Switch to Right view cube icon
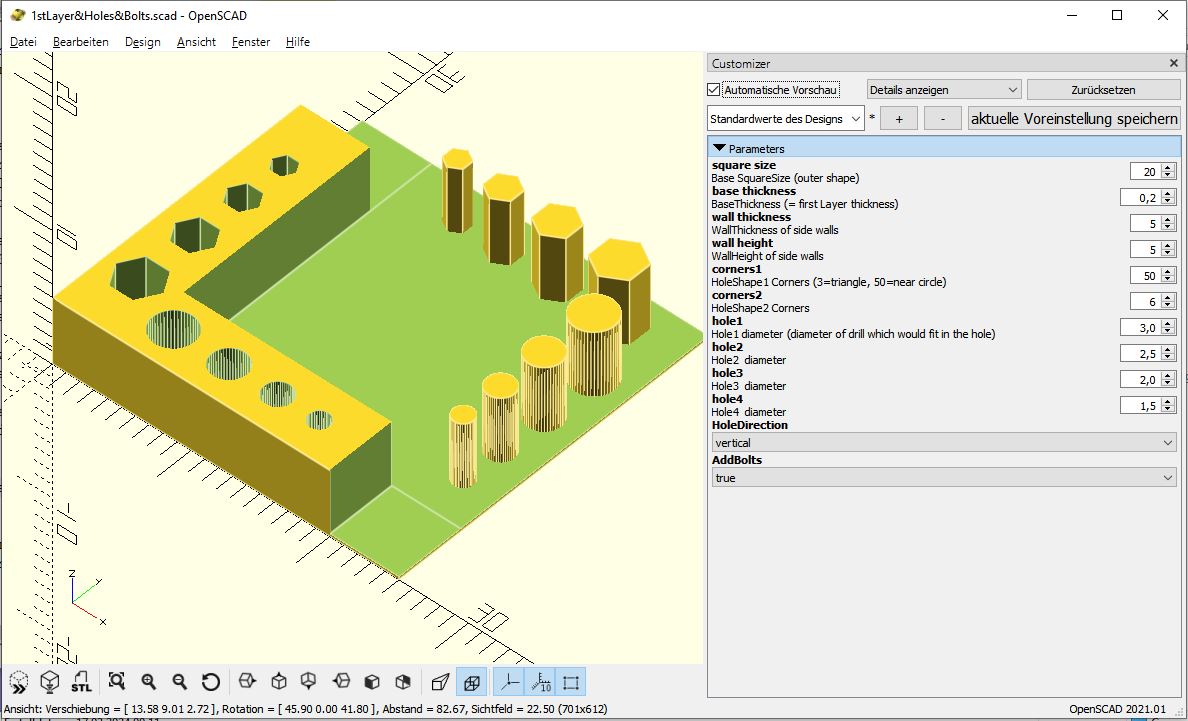 point(247,682)
